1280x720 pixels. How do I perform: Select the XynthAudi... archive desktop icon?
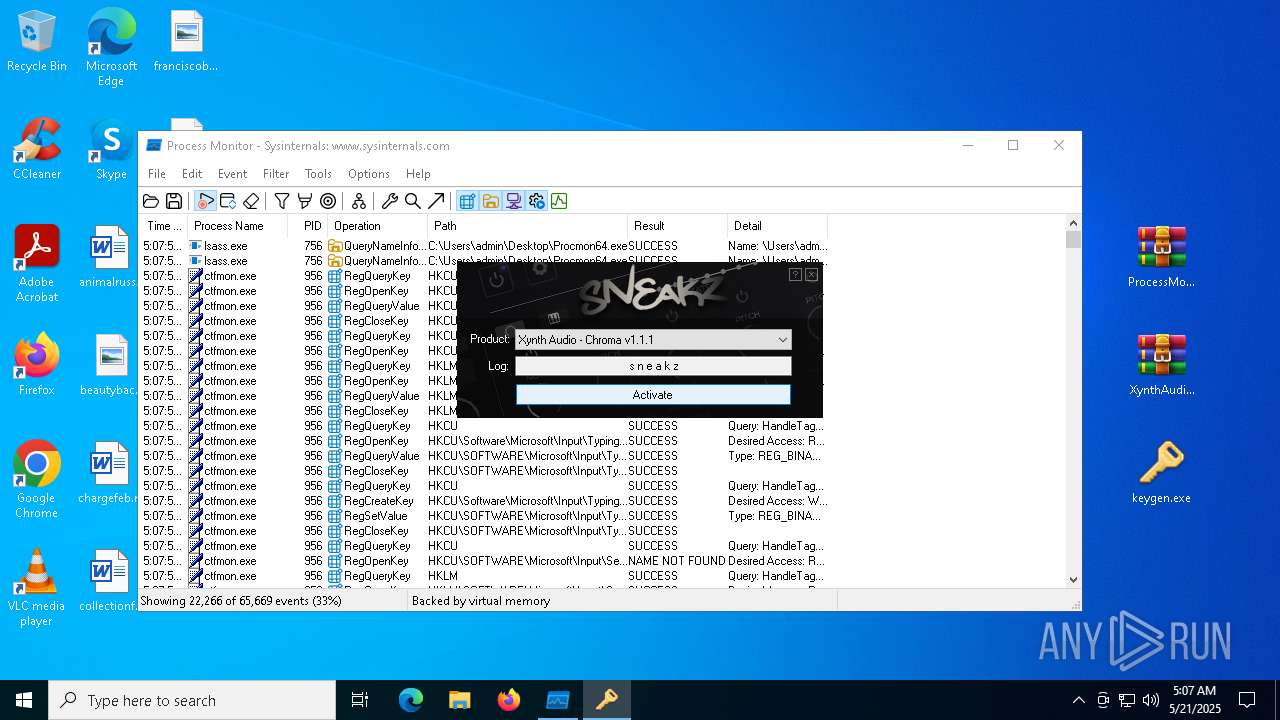(1161, 365)
